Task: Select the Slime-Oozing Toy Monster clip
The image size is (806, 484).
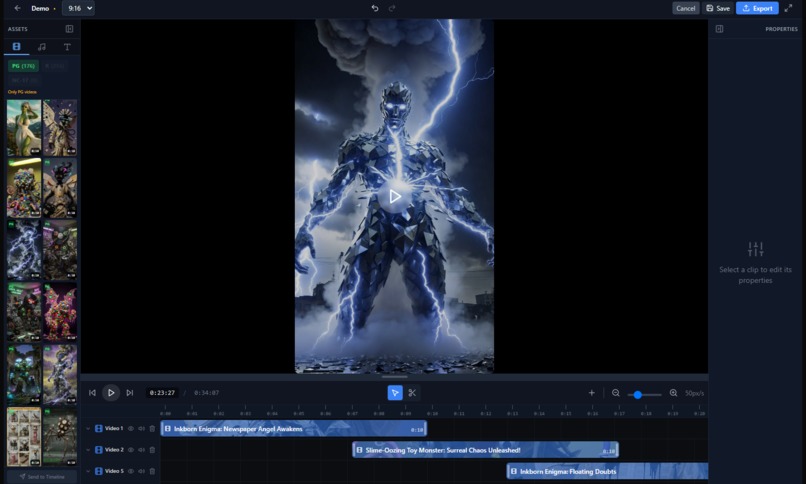Action: coord(485,450)
